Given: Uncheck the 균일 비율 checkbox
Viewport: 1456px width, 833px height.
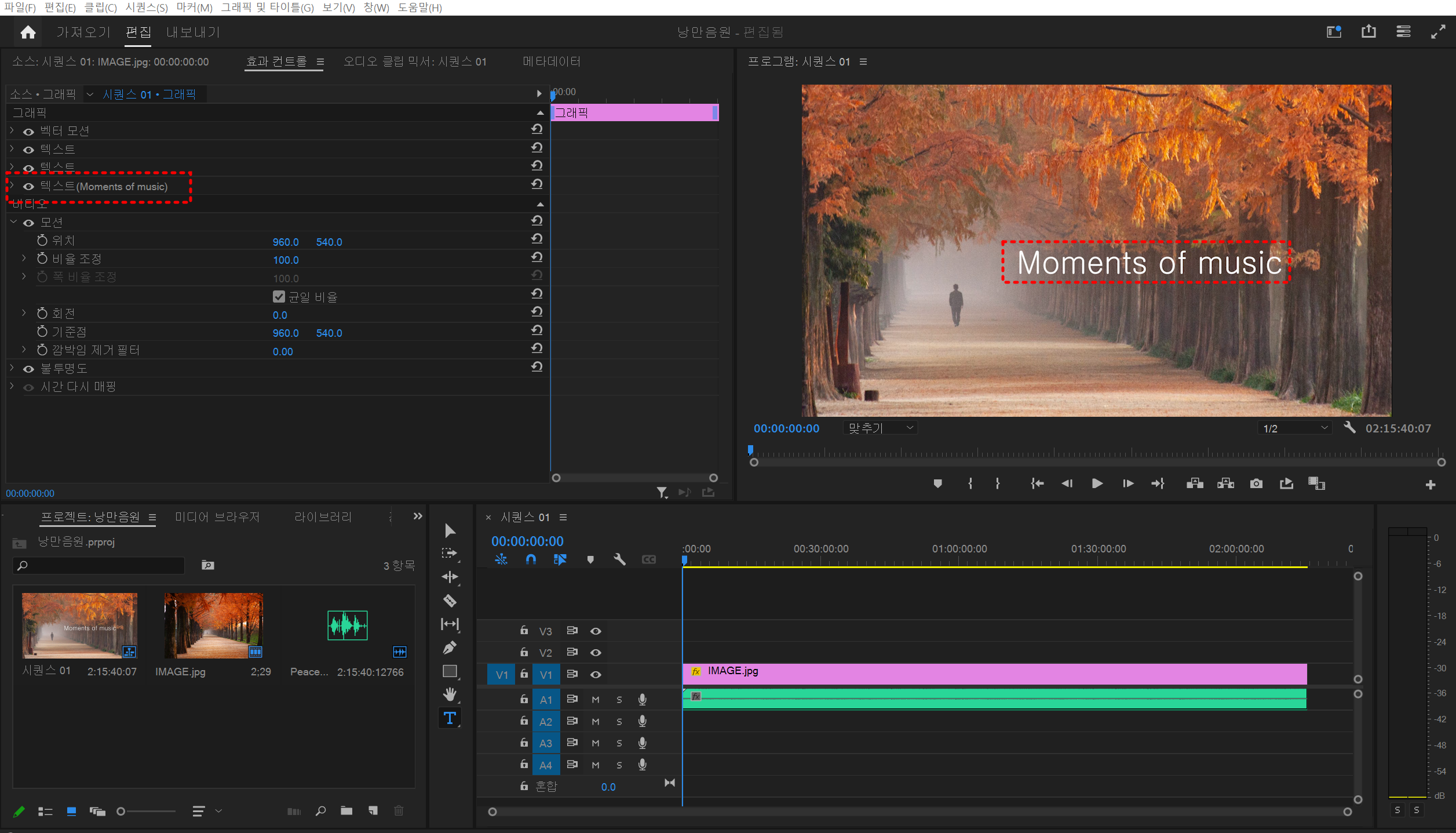Looking at the screenshot, I should [x=279, y=297].
